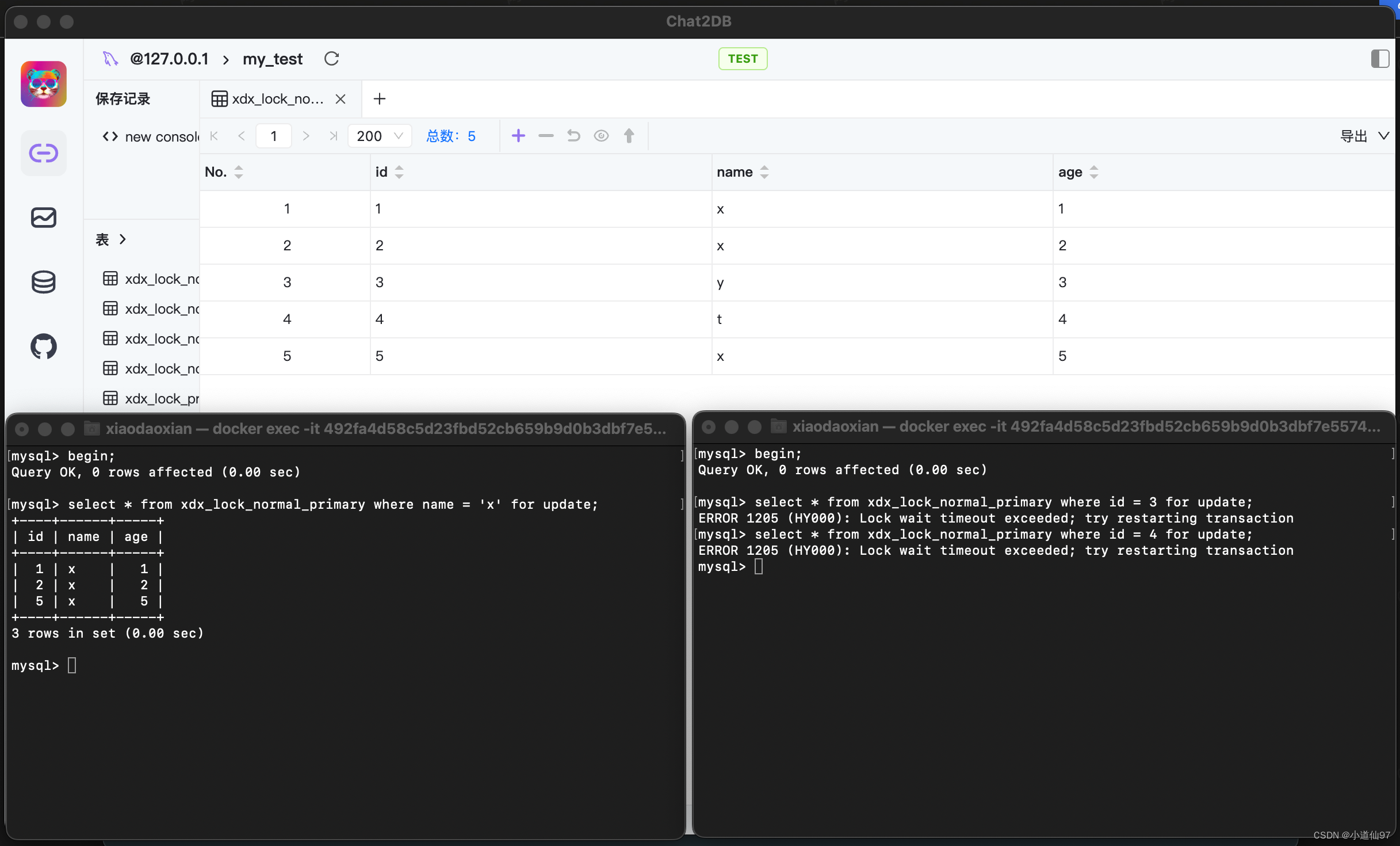This screenshot has width=1400, height=846.
Task: Sort by the No. column
Action: (x=239, y=172)
